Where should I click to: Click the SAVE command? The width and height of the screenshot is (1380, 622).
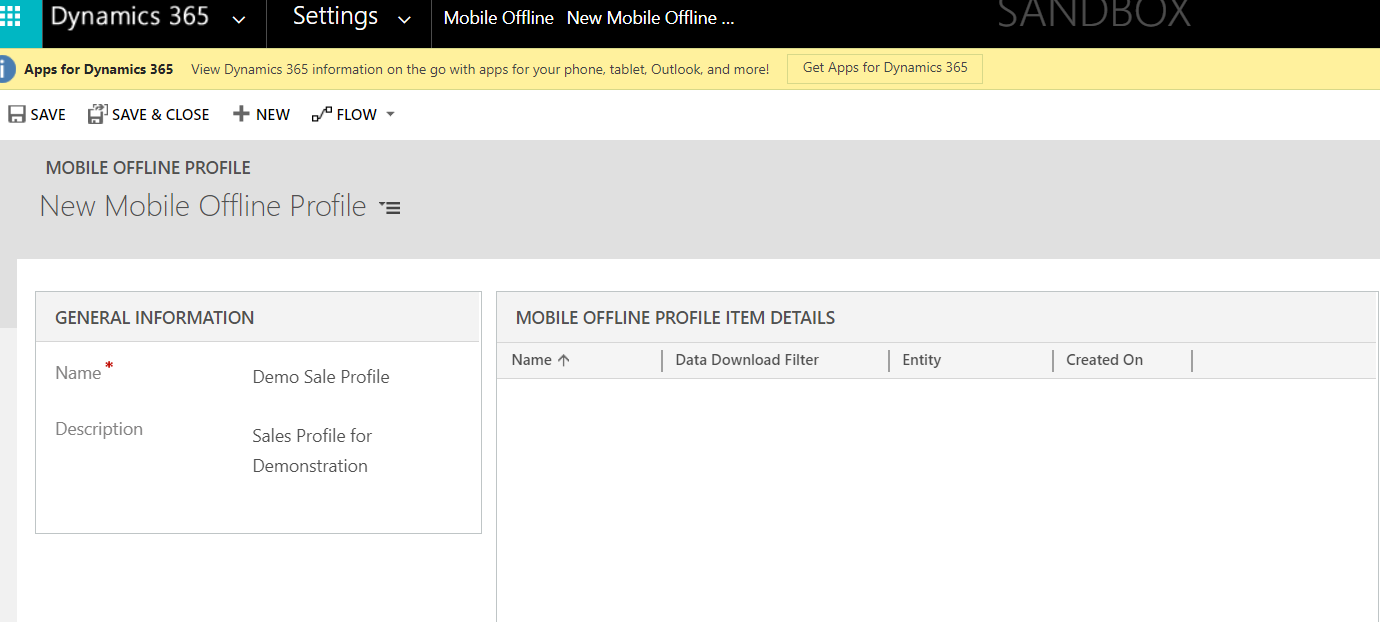[37, 114]
